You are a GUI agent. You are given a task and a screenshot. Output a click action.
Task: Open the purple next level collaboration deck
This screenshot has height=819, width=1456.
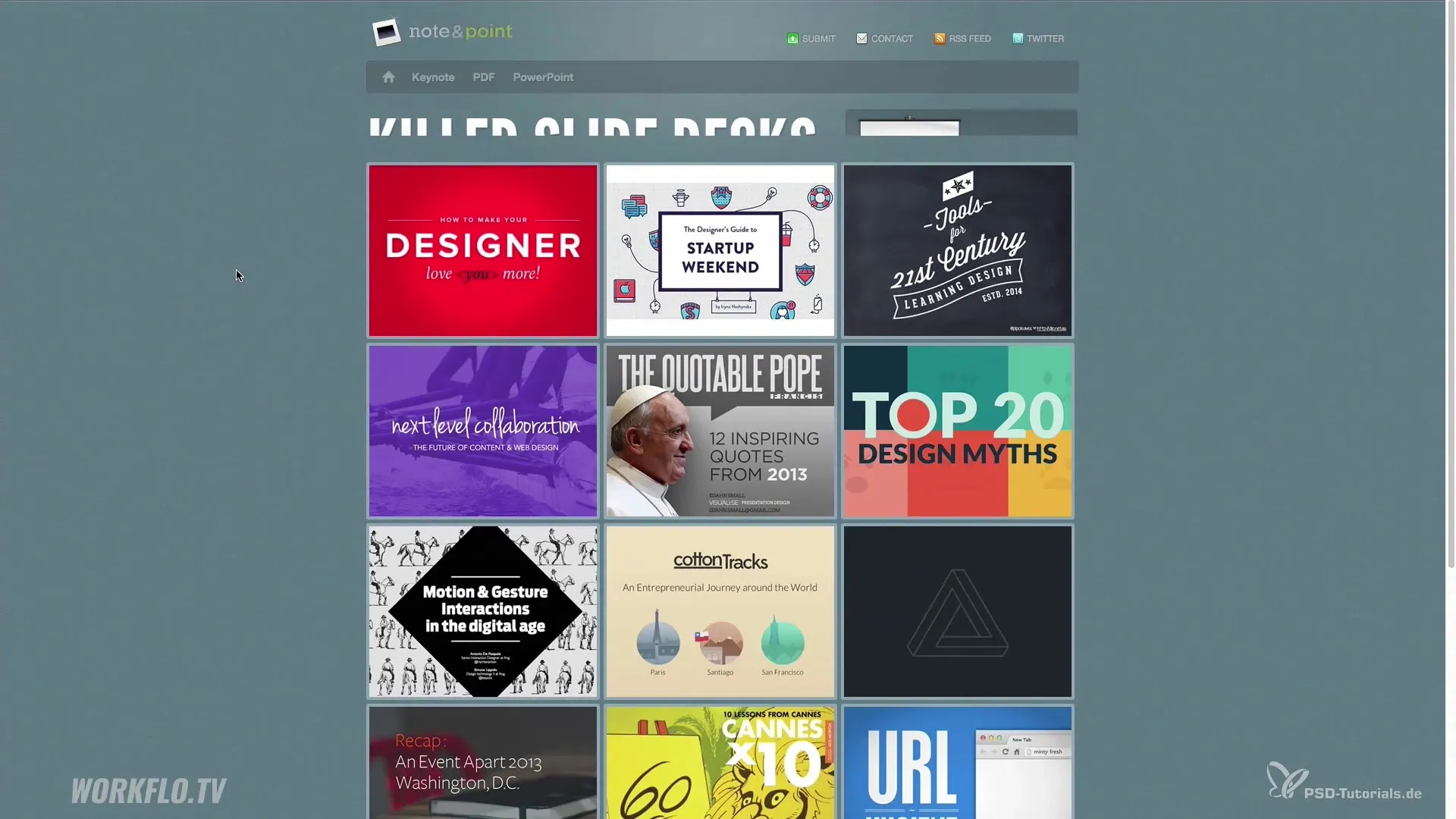point(483,431)
